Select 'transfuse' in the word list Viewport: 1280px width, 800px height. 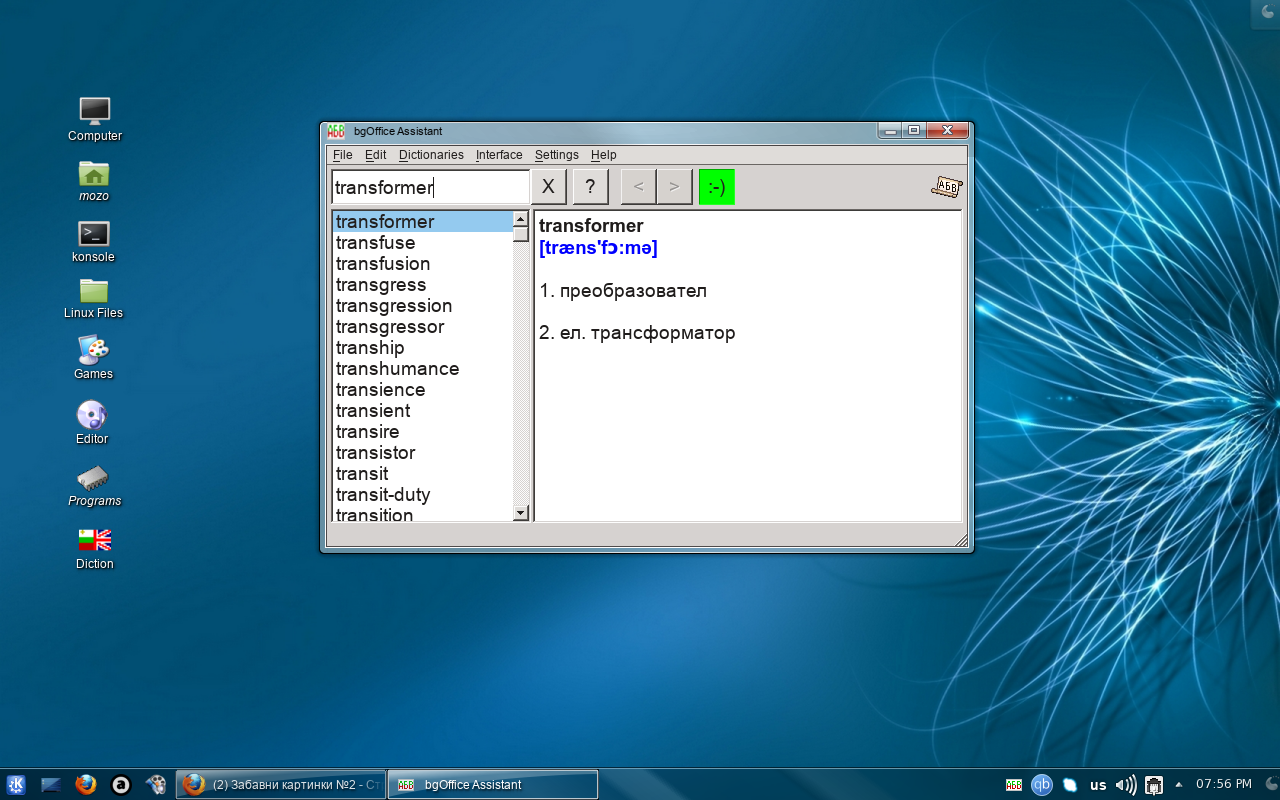(422, 243)
